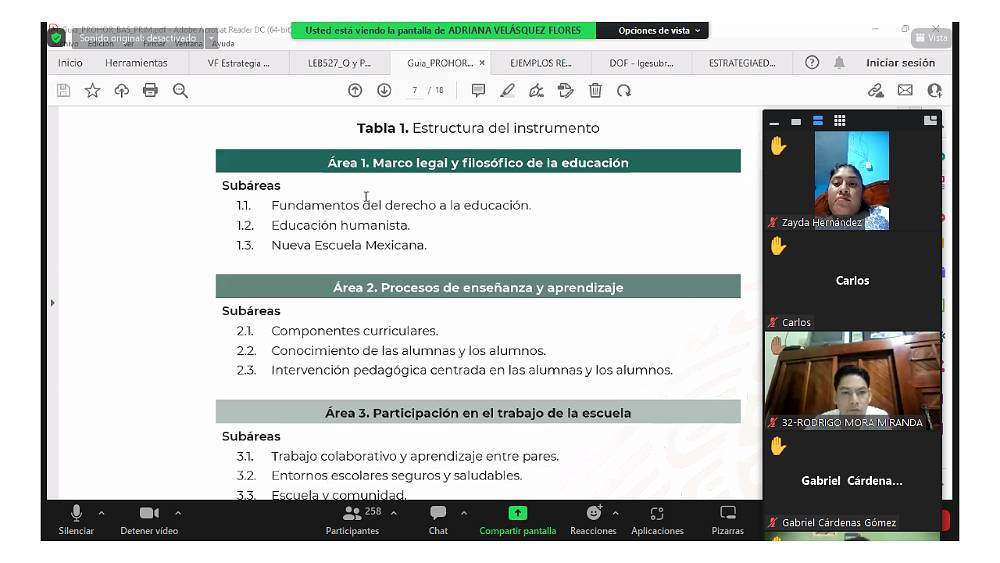Open the Participantes panel

coord(353,519)
